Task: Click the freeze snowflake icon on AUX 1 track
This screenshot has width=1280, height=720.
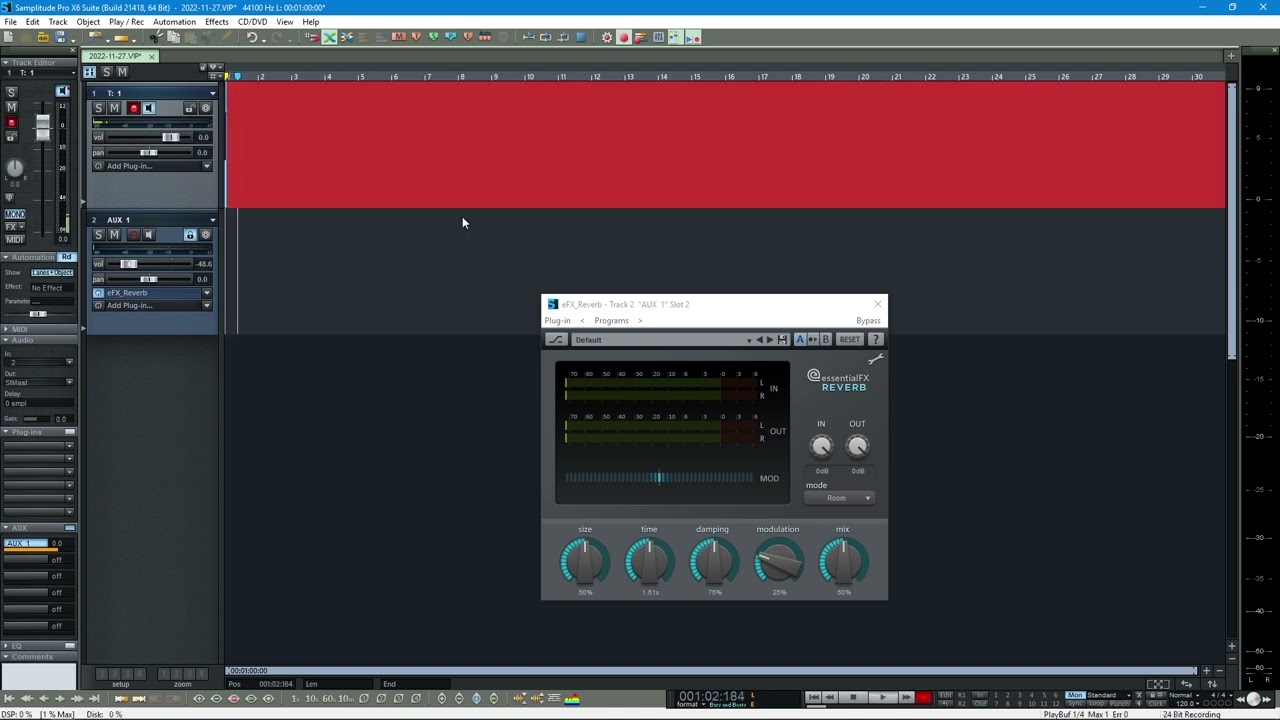Action: (206, 235)
